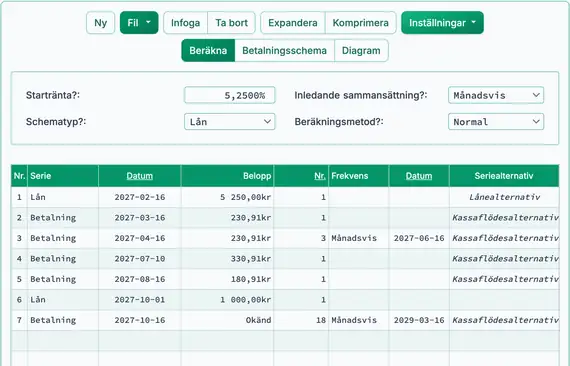Image resolution: width=570 pixels, height=366 pixels.
Task: Click the date 2027-08-16 cell
Action: pyautogui.click(x=140, y=279)
